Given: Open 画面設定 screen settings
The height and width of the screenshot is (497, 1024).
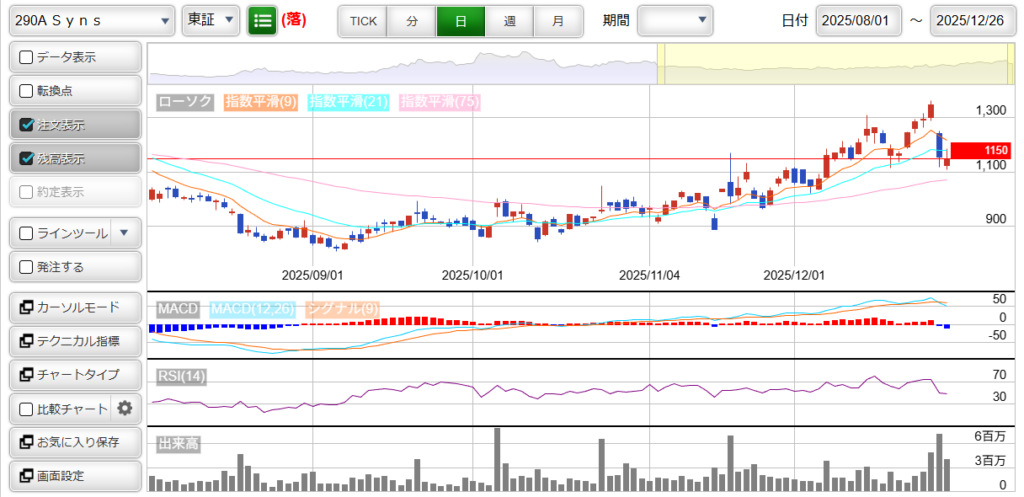Looking at the screenshot, I should pyautogui.click(x=74, y=476).
